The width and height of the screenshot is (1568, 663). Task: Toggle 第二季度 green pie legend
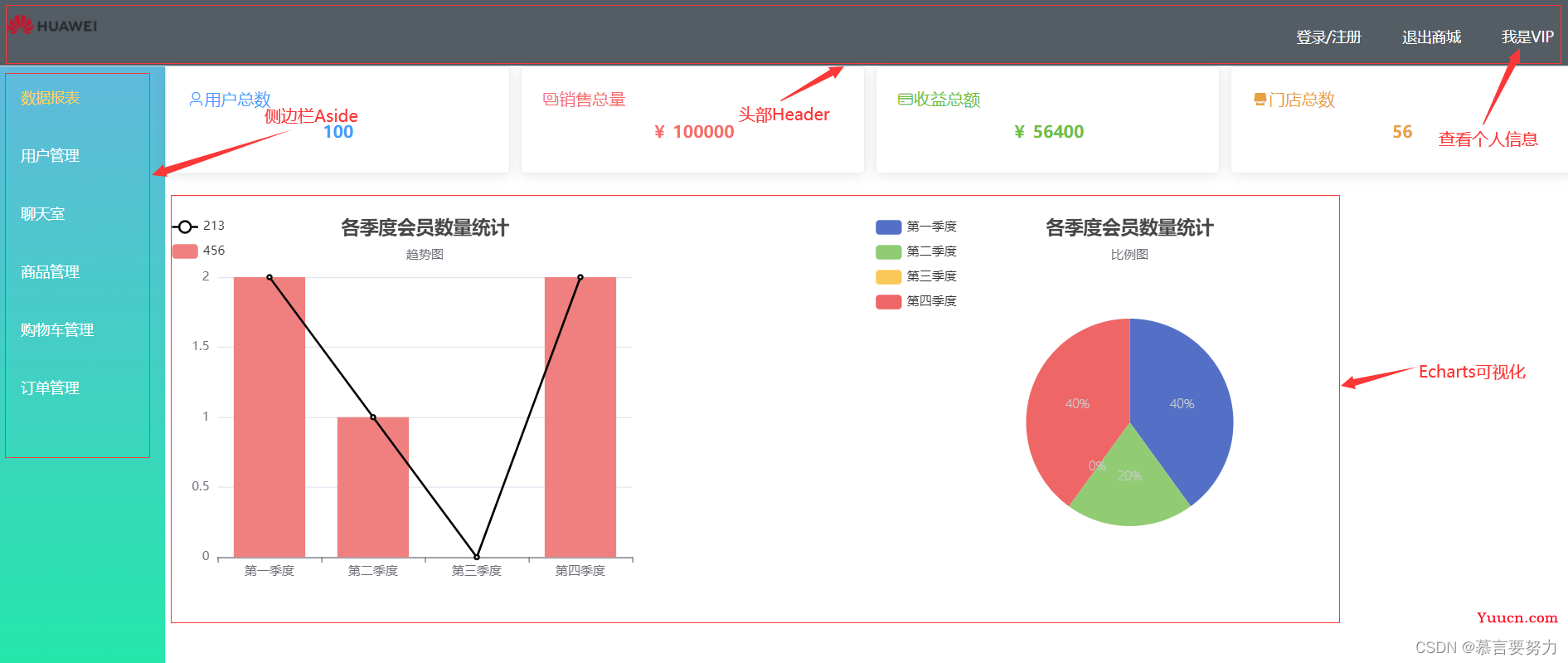click(916, 251)
